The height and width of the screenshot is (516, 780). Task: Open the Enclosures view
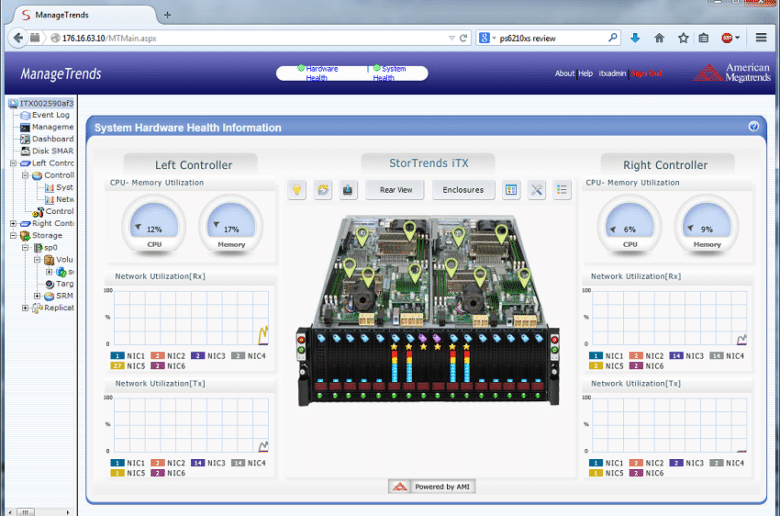(x=463, y=190)
